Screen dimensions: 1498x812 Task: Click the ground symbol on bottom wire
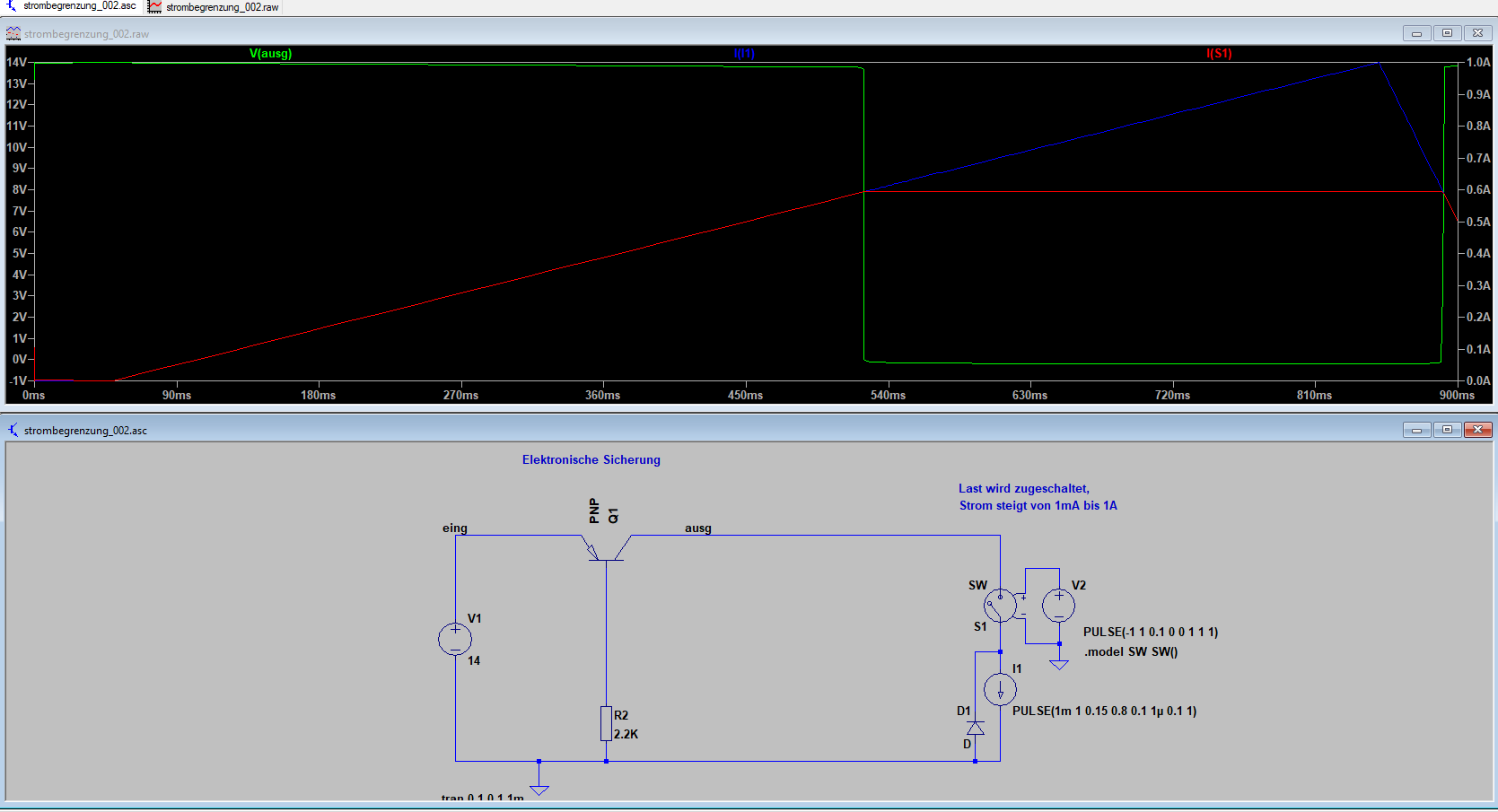pyautogui.click(x=539, y=790)
